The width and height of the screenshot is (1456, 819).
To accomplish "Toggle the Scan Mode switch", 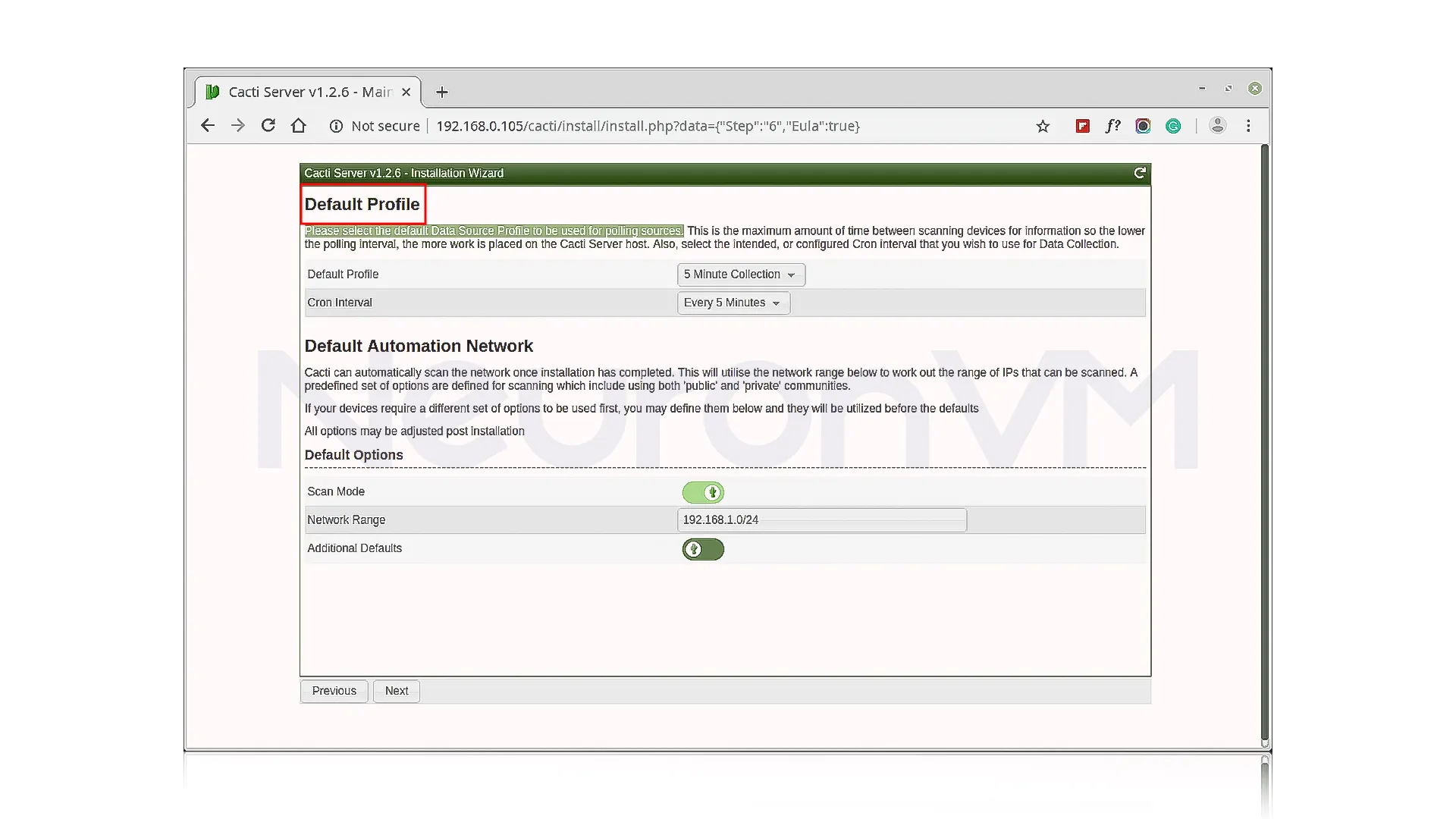I will 703,493.
